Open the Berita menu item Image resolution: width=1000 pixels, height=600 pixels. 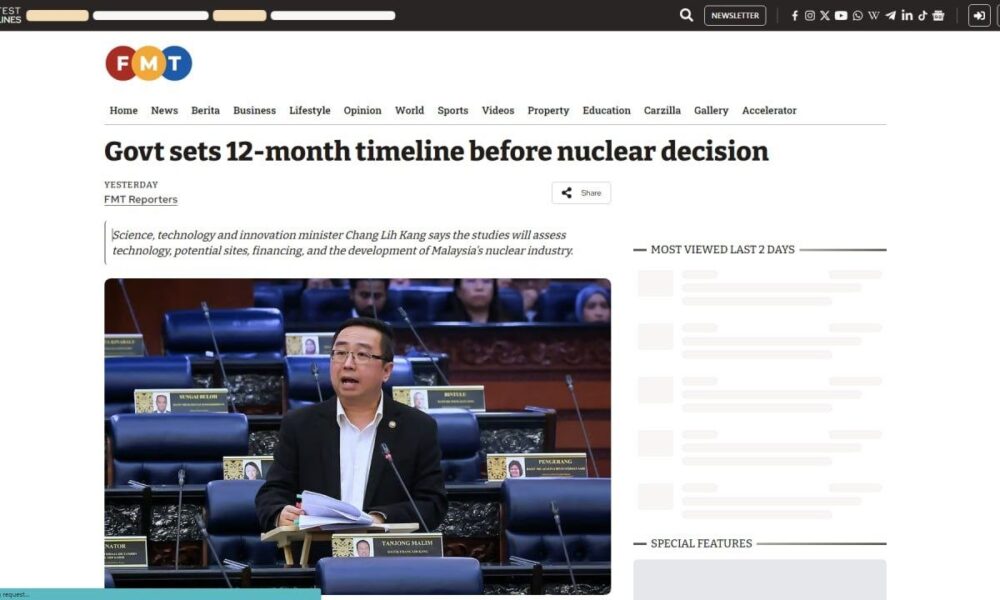tap(205, 110)
